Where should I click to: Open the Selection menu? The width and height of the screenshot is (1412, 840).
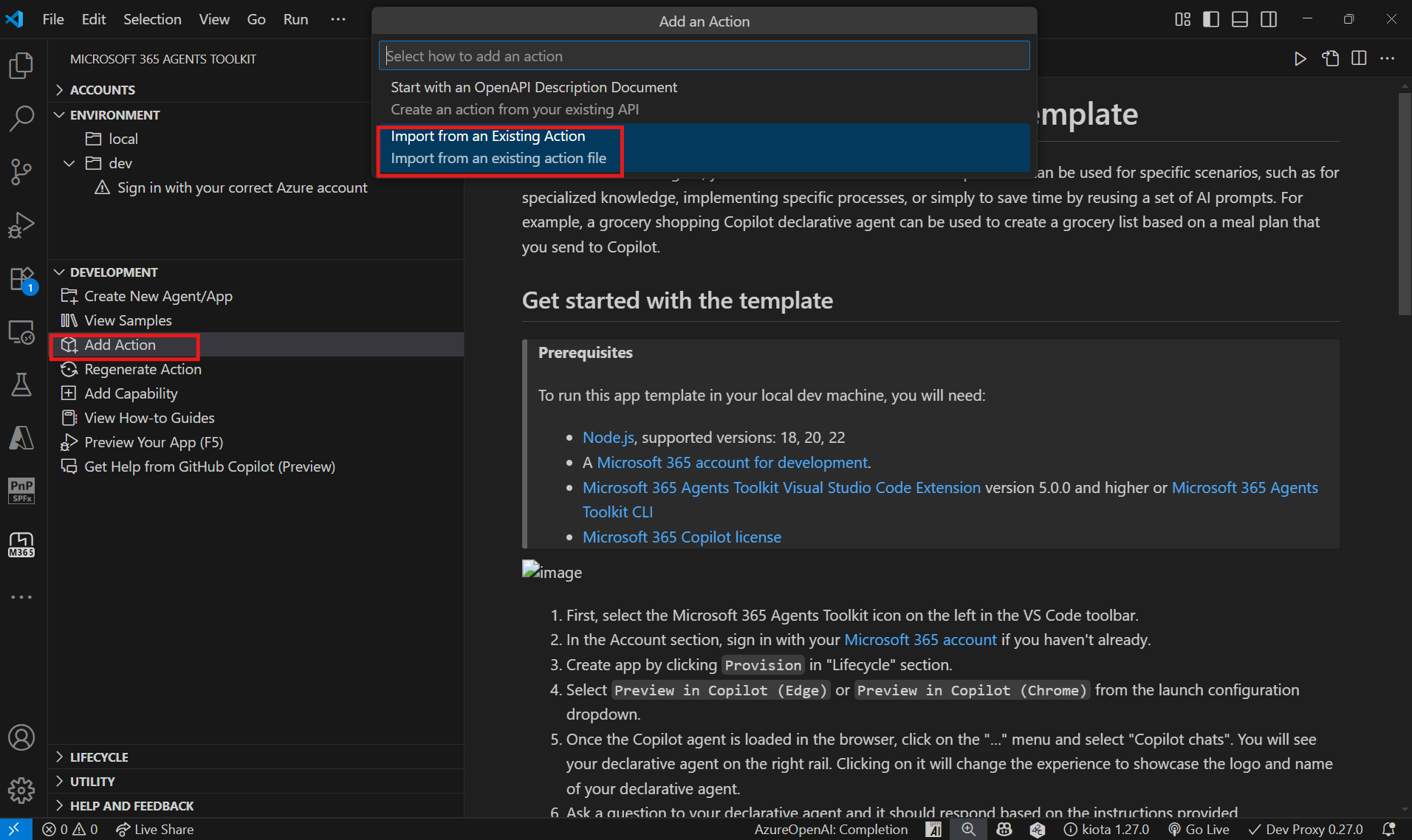(152, 19)
